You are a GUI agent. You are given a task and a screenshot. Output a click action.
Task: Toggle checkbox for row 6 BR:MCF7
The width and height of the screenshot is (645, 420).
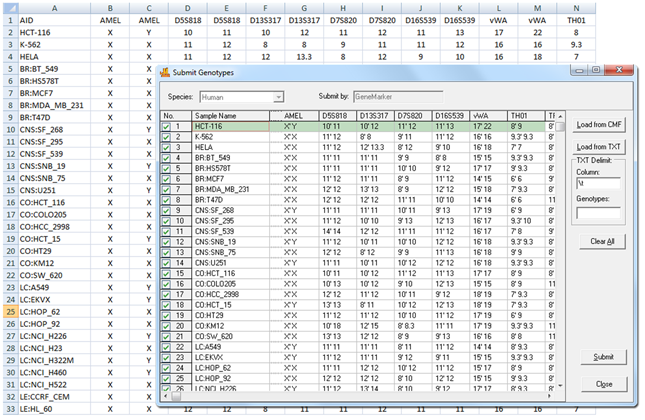[166, 179]
